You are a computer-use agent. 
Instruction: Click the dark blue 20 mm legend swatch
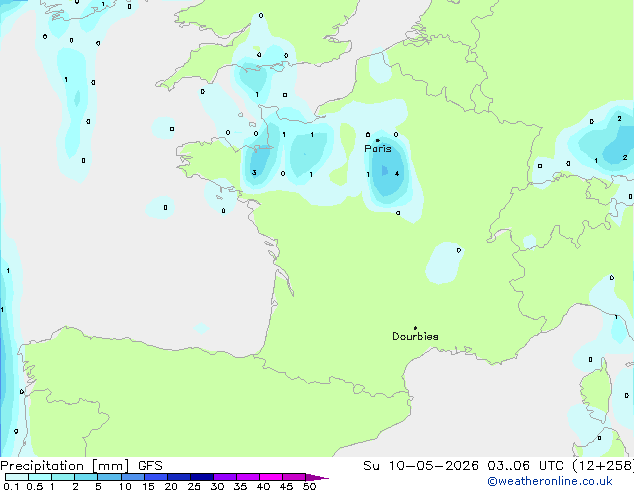coord(179,477)
